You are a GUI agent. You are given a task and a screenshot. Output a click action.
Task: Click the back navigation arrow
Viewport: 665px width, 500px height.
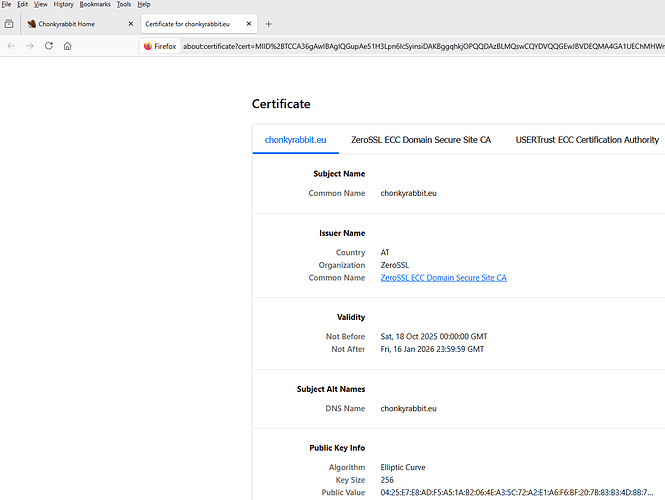pyautogui.click(x=11, y=46)
